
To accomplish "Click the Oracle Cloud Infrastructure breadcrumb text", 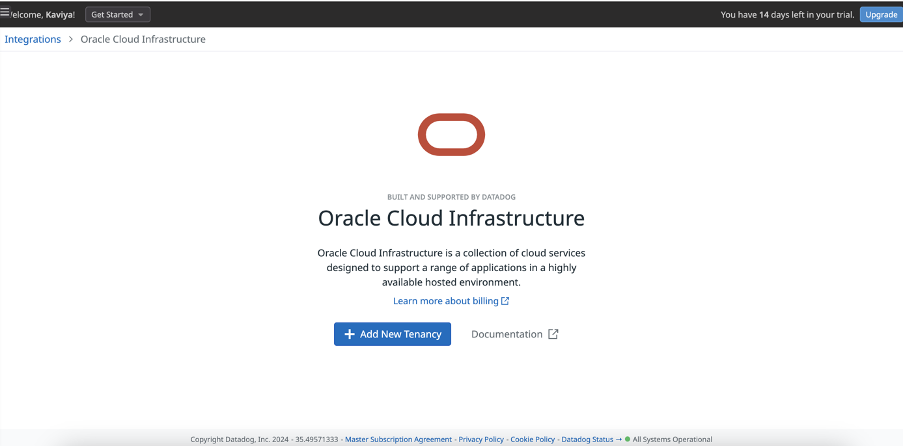I will (x=143, y=39).
